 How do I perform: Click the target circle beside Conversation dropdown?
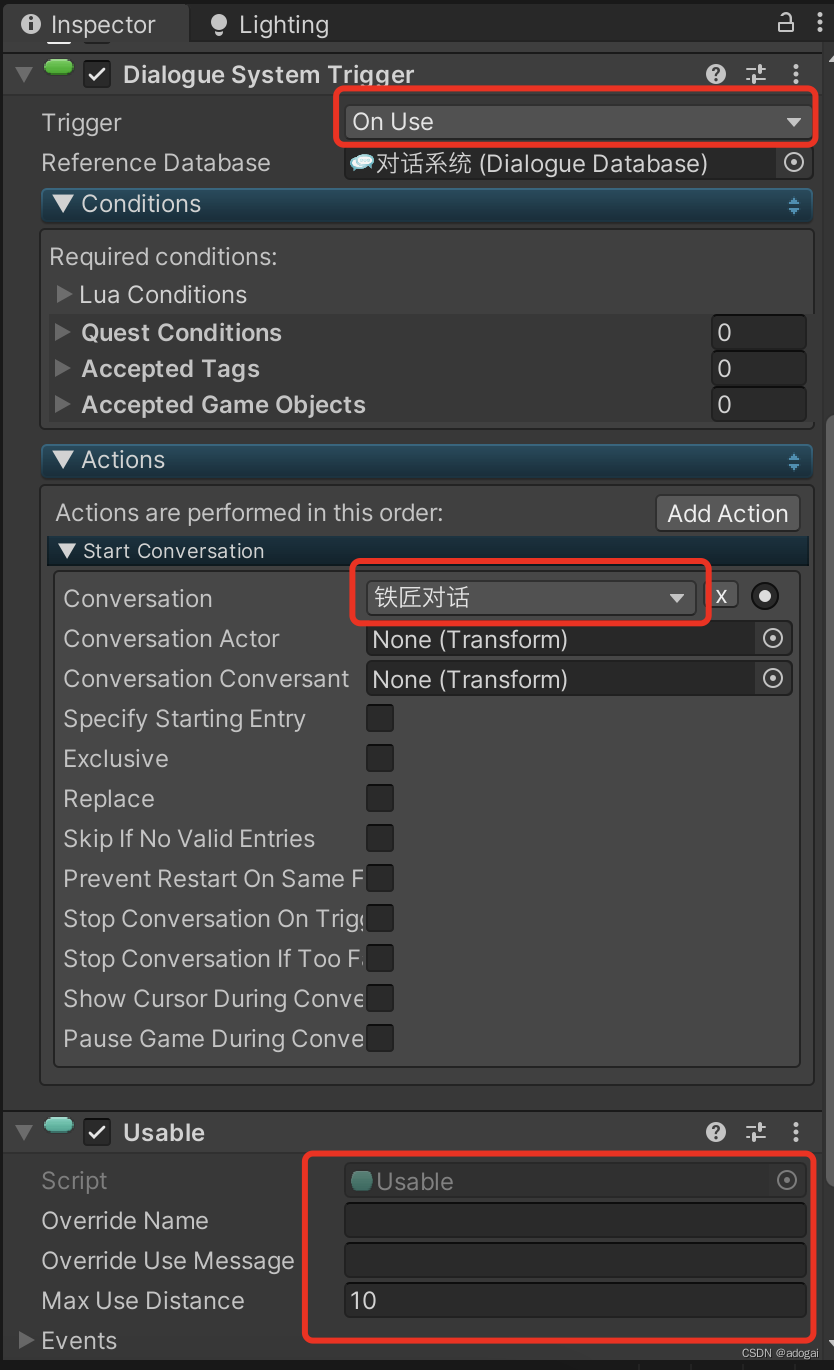click(764, 595)
